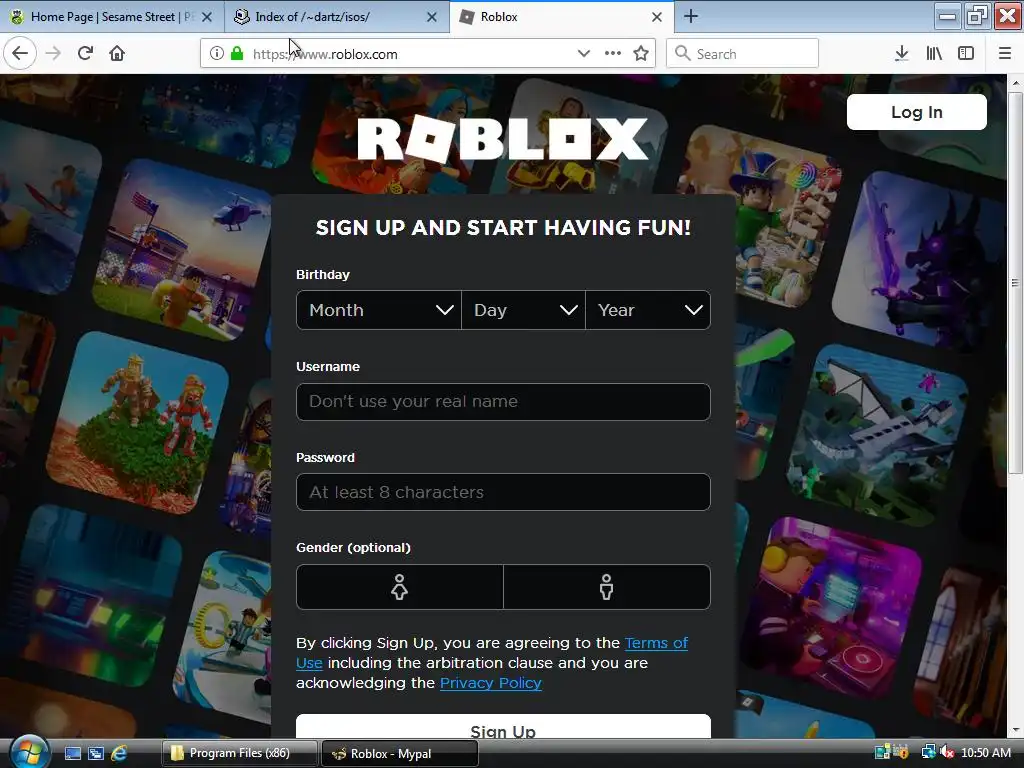Reload the Roblox page

(x=85, y=53)
